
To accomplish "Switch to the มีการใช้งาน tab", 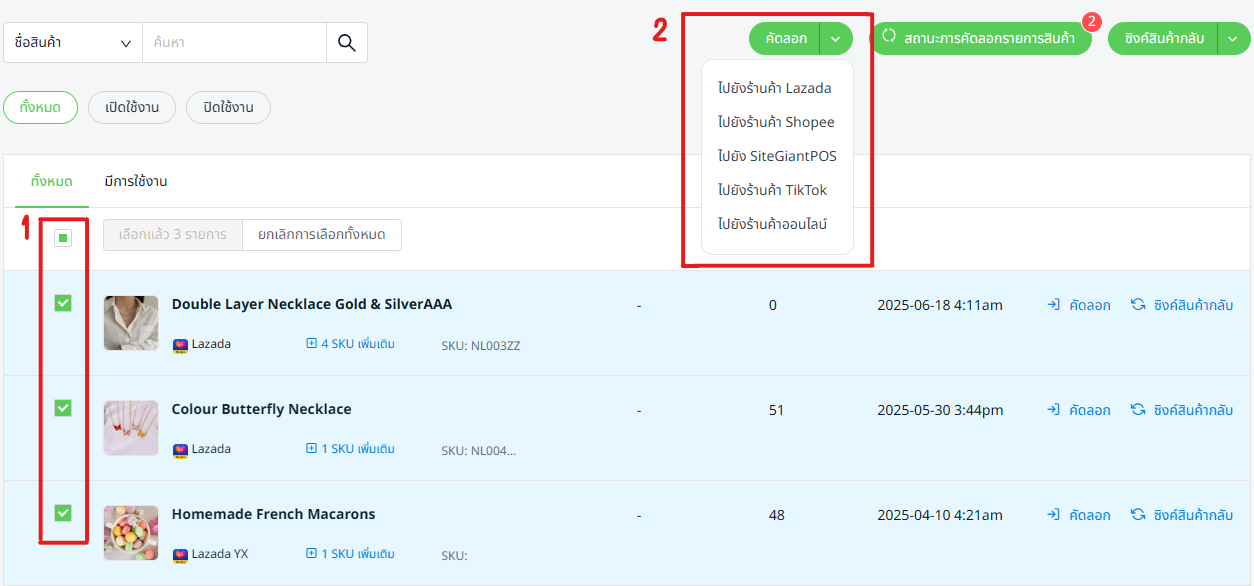I will tap(135, 181).
